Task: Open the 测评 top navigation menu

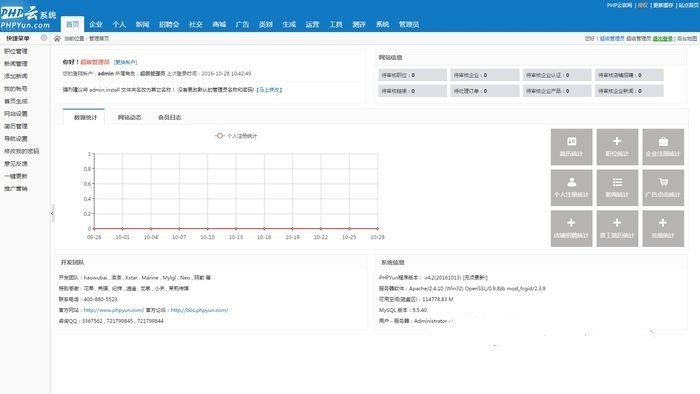Action: (x=359, y=25)
